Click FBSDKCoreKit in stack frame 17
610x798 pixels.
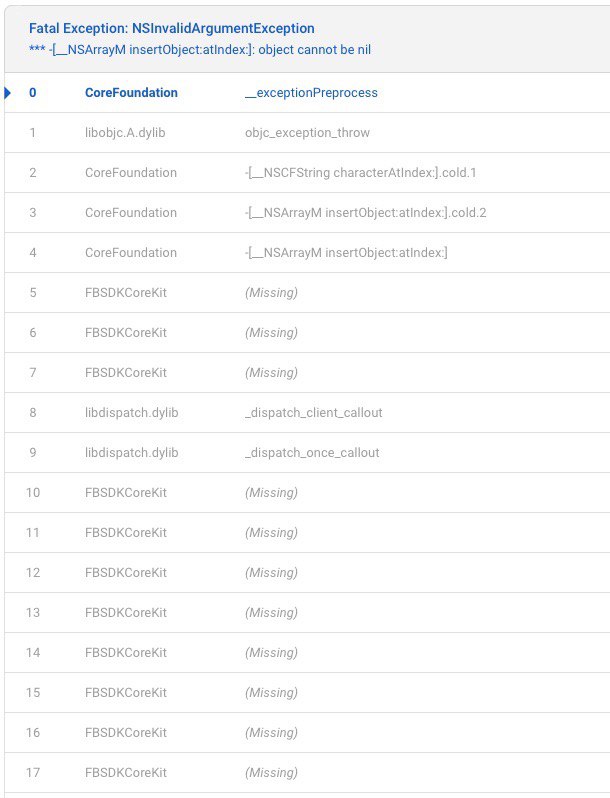click(126, 773)
